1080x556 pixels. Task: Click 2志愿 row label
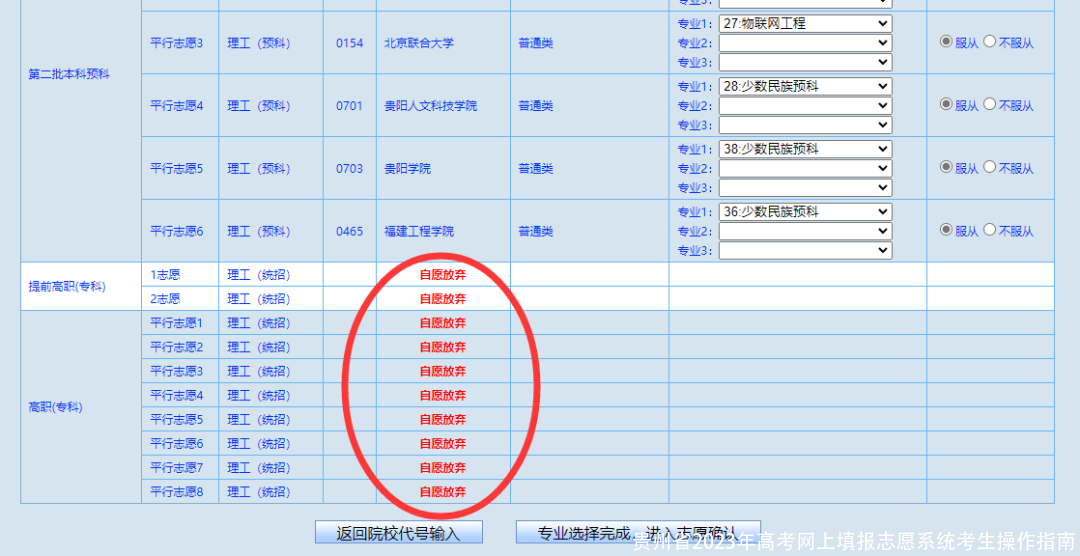click(x=165, y=298)
